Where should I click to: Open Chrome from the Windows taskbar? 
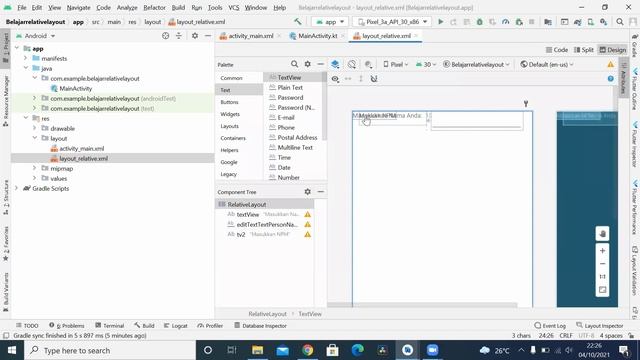[x=307, y=350]
